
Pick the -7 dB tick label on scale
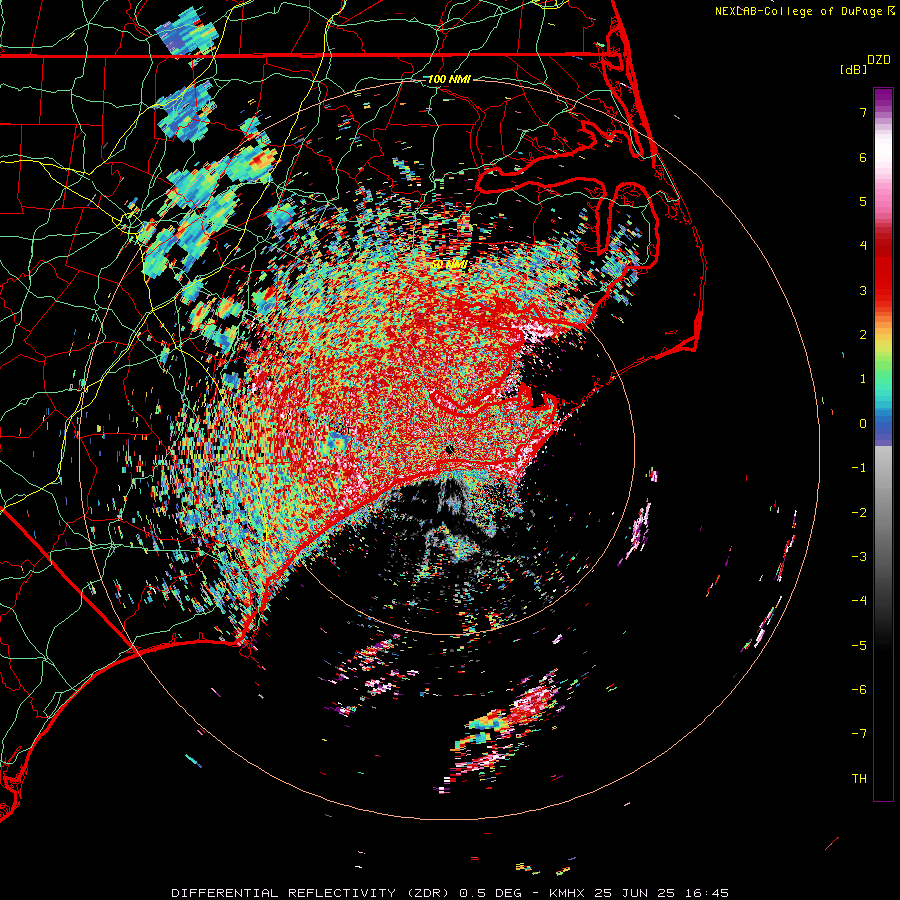point(859,734)
